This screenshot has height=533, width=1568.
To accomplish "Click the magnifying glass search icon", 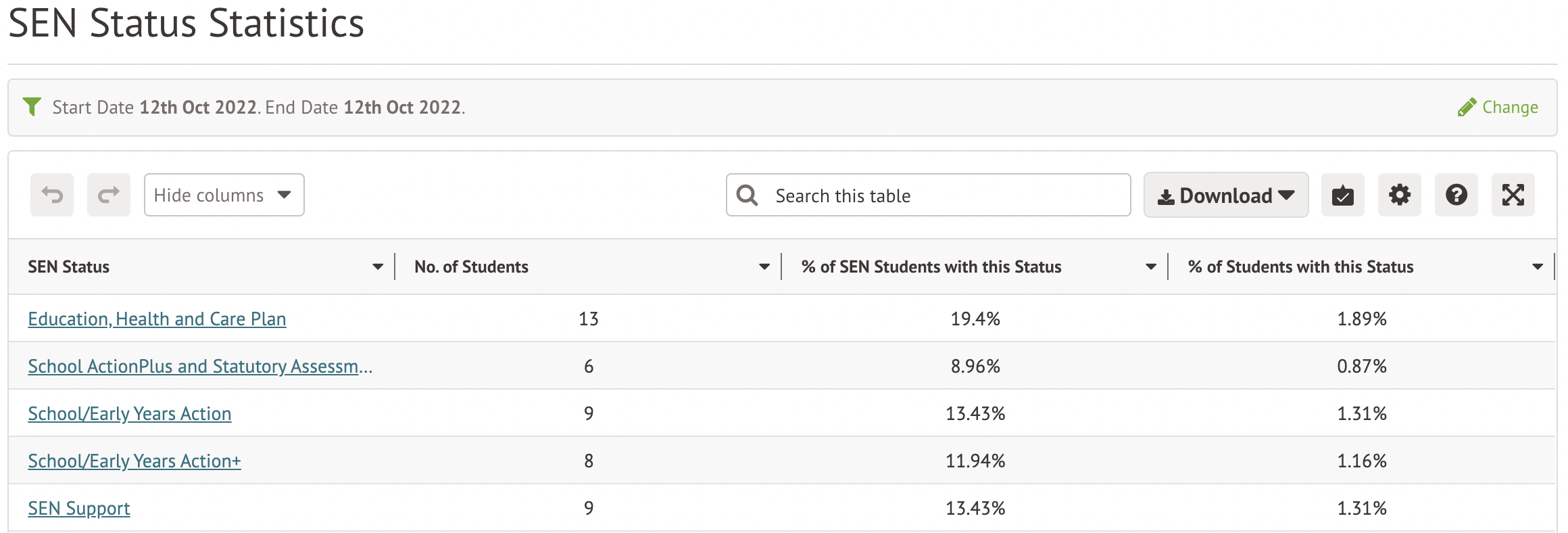I will (x=747, y=195).
